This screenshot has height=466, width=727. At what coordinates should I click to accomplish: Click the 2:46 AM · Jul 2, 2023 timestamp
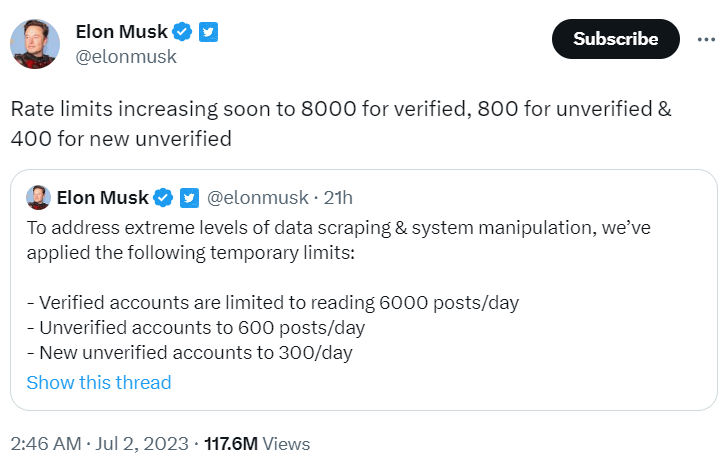pyautogui.click(x=100, y=444)
